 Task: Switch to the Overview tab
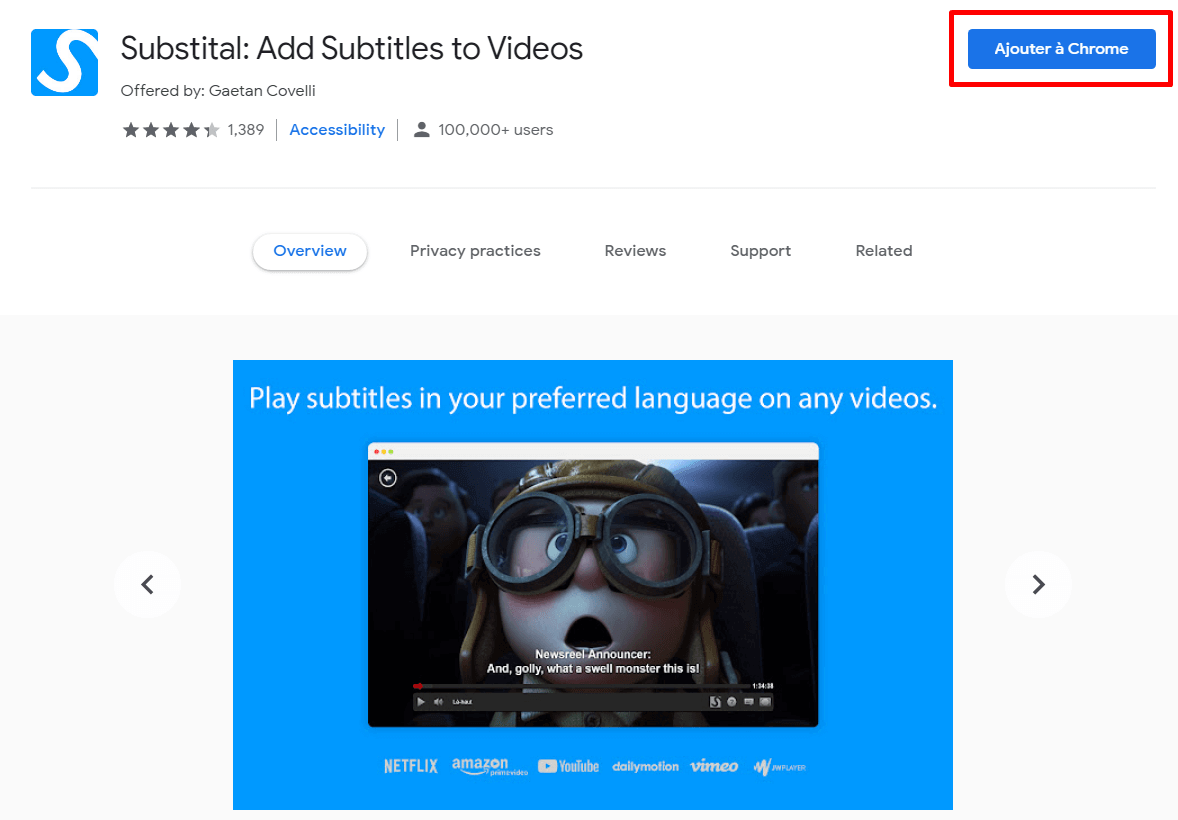310,251
